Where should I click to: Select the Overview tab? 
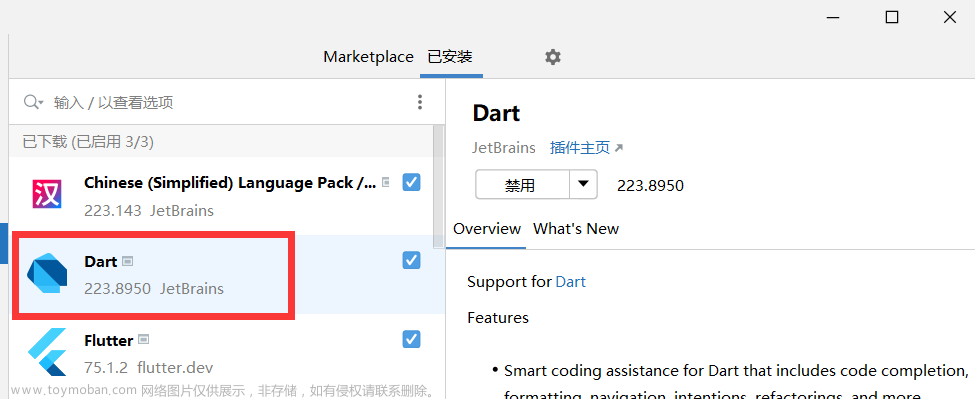click(487, 229)
